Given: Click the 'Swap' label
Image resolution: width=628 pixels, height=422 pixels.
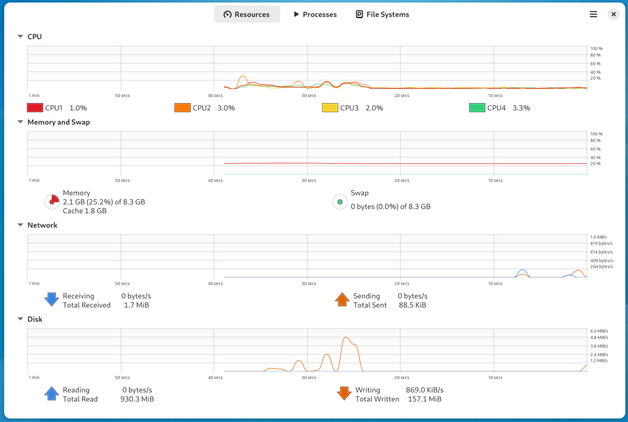Looking at the screenshot, I should (359, 193).
